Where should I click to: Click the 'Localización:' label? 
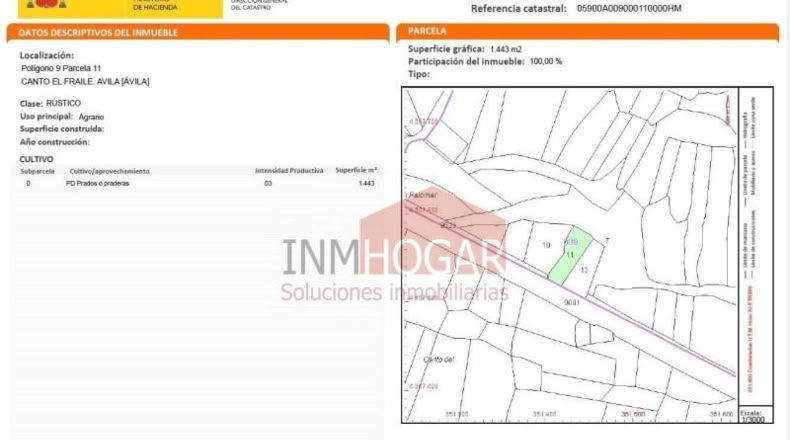point(47,55)
